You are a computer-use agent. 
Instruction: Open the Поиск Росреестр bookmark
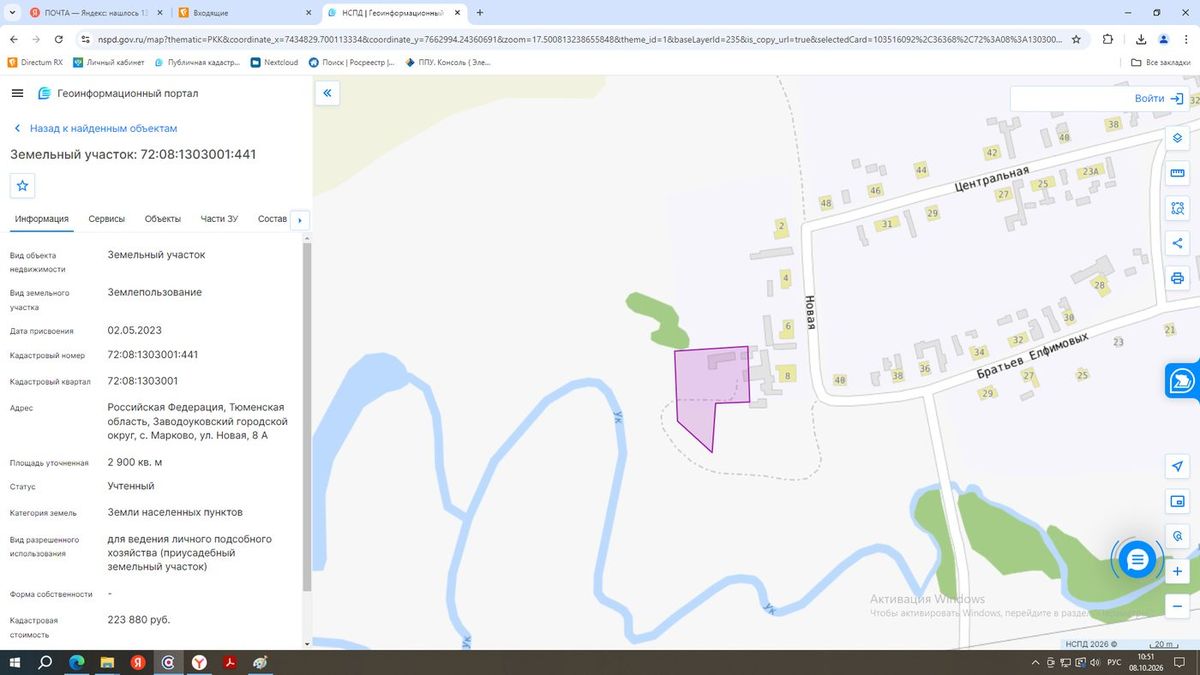(352, 62)
